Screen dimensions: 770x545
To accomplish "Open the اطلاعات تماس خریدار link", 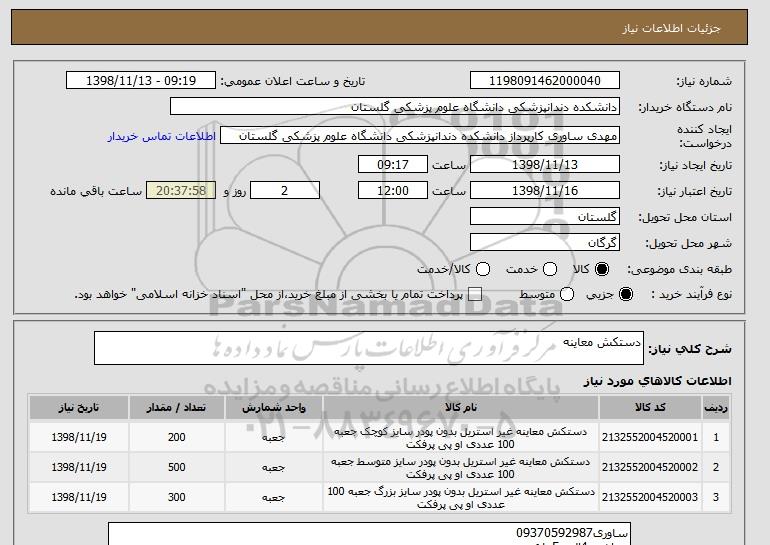I will pos(162,136).
